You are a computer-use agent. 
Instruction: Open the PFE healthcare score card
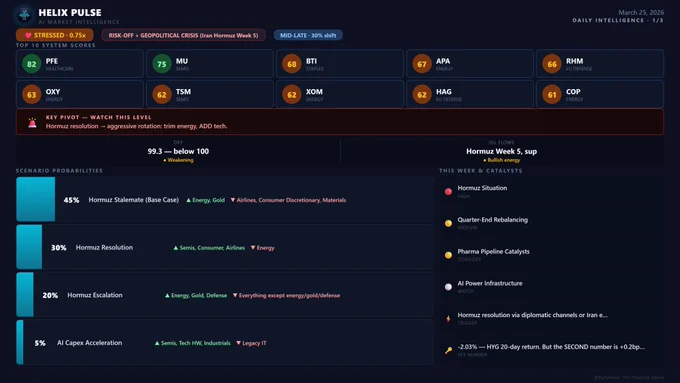[x=80, y=64]
